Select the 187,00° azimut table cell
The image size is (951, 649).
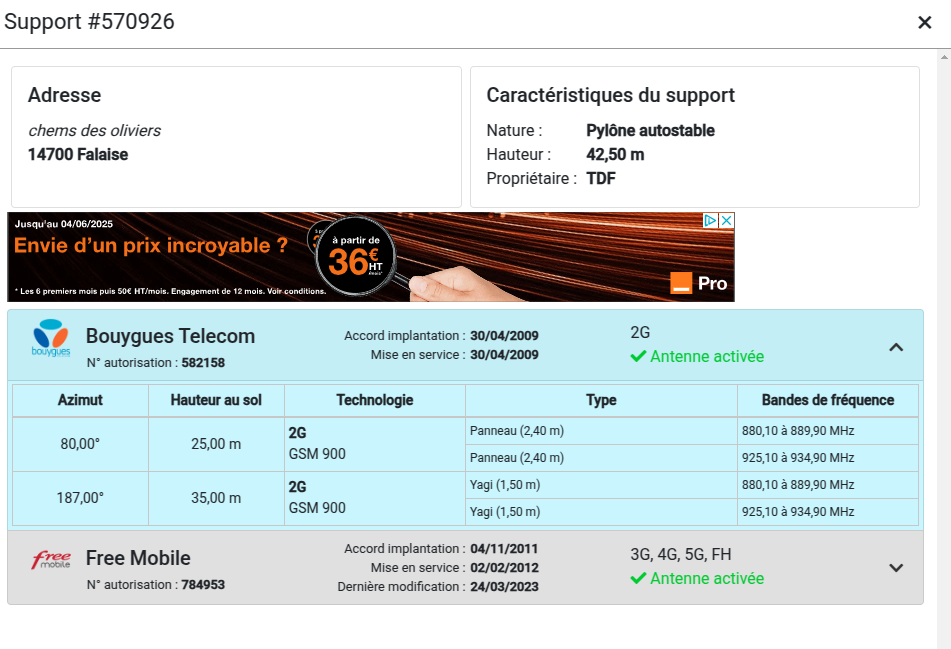click(80, 498)
